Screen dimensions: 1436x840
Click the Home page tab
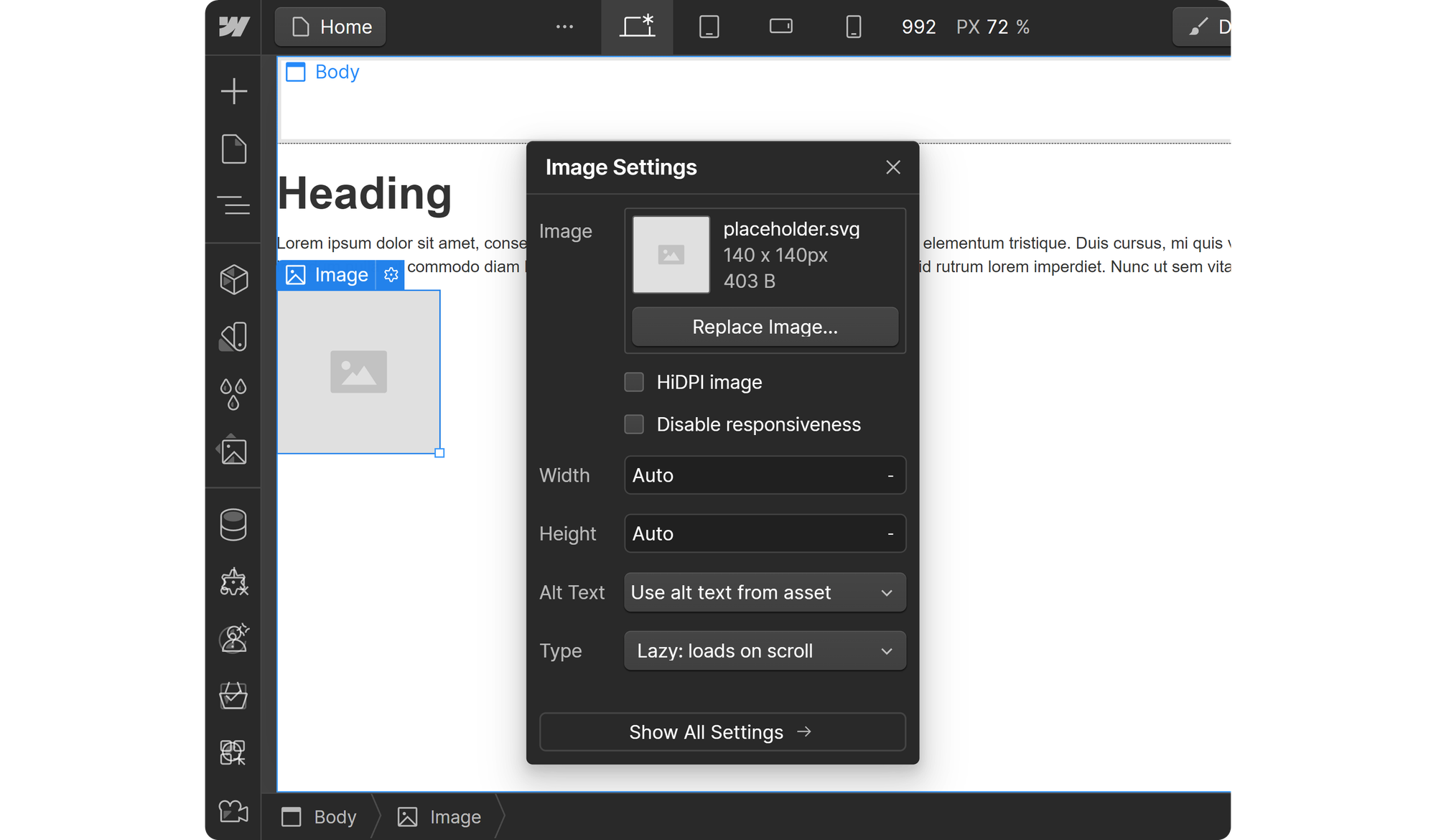330,27
